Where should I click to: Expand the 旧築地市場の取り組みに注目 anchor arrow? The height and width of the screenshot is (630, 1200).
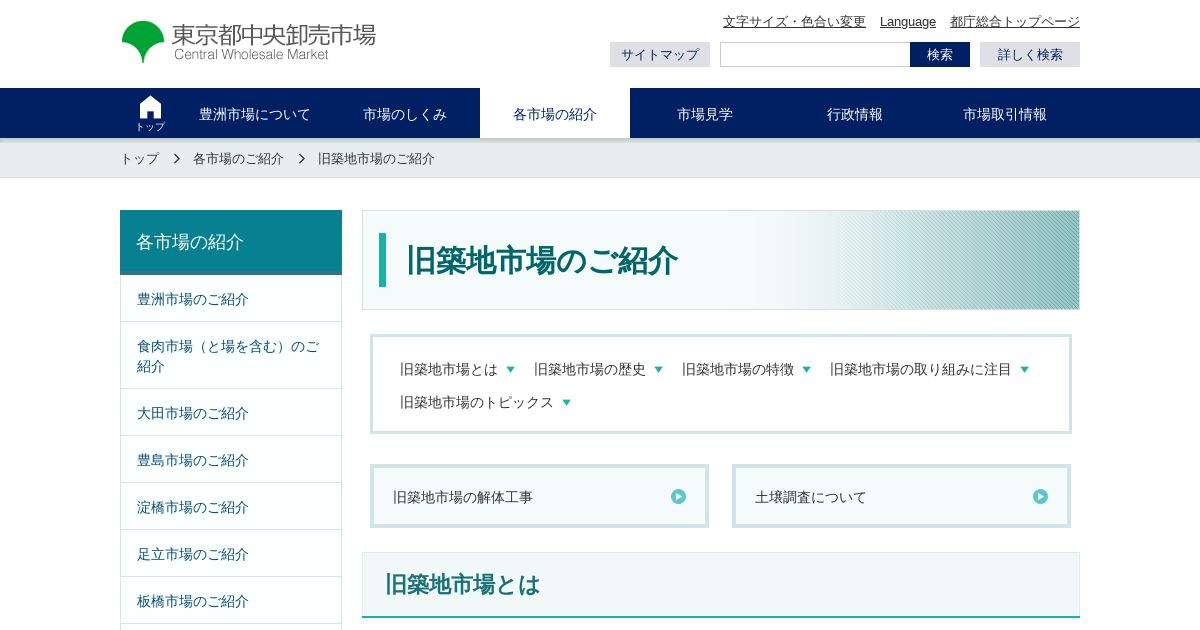click(1024, 369)
